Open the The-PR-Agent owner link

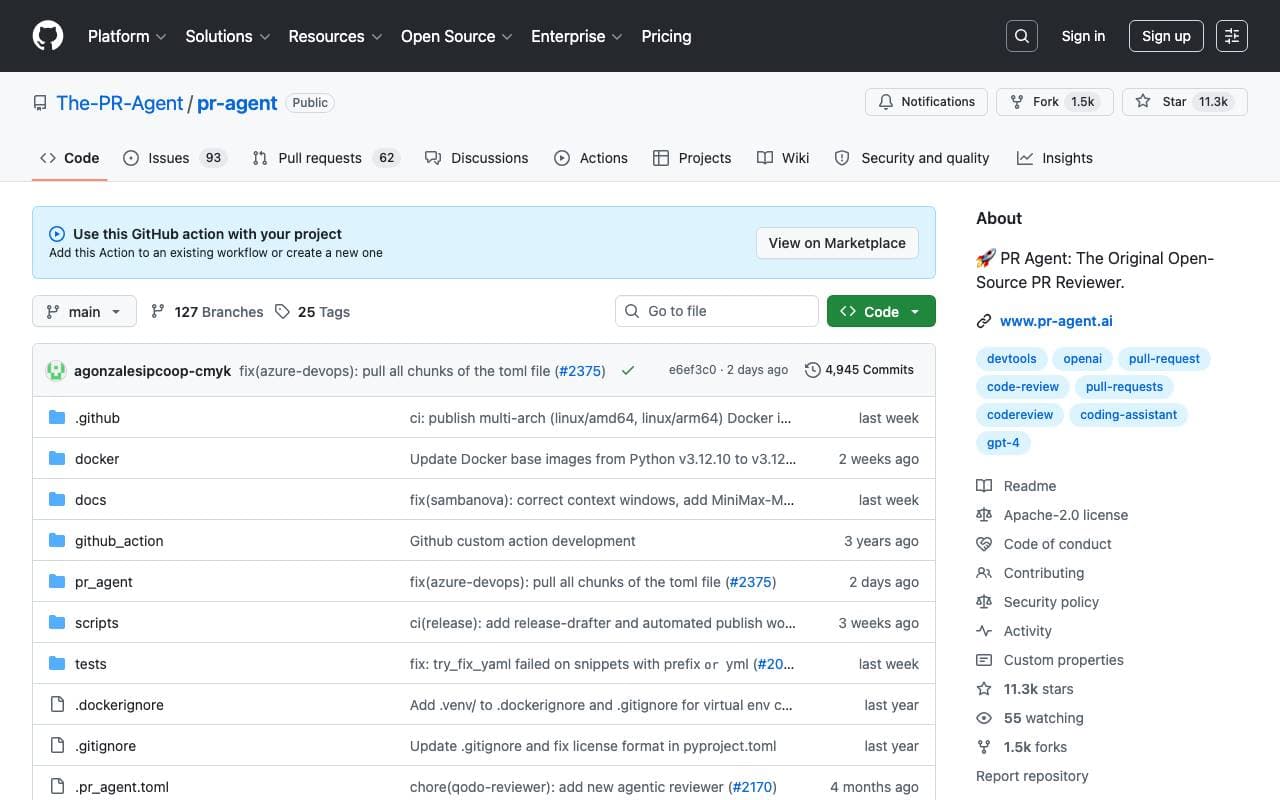[x=120, y=103]
